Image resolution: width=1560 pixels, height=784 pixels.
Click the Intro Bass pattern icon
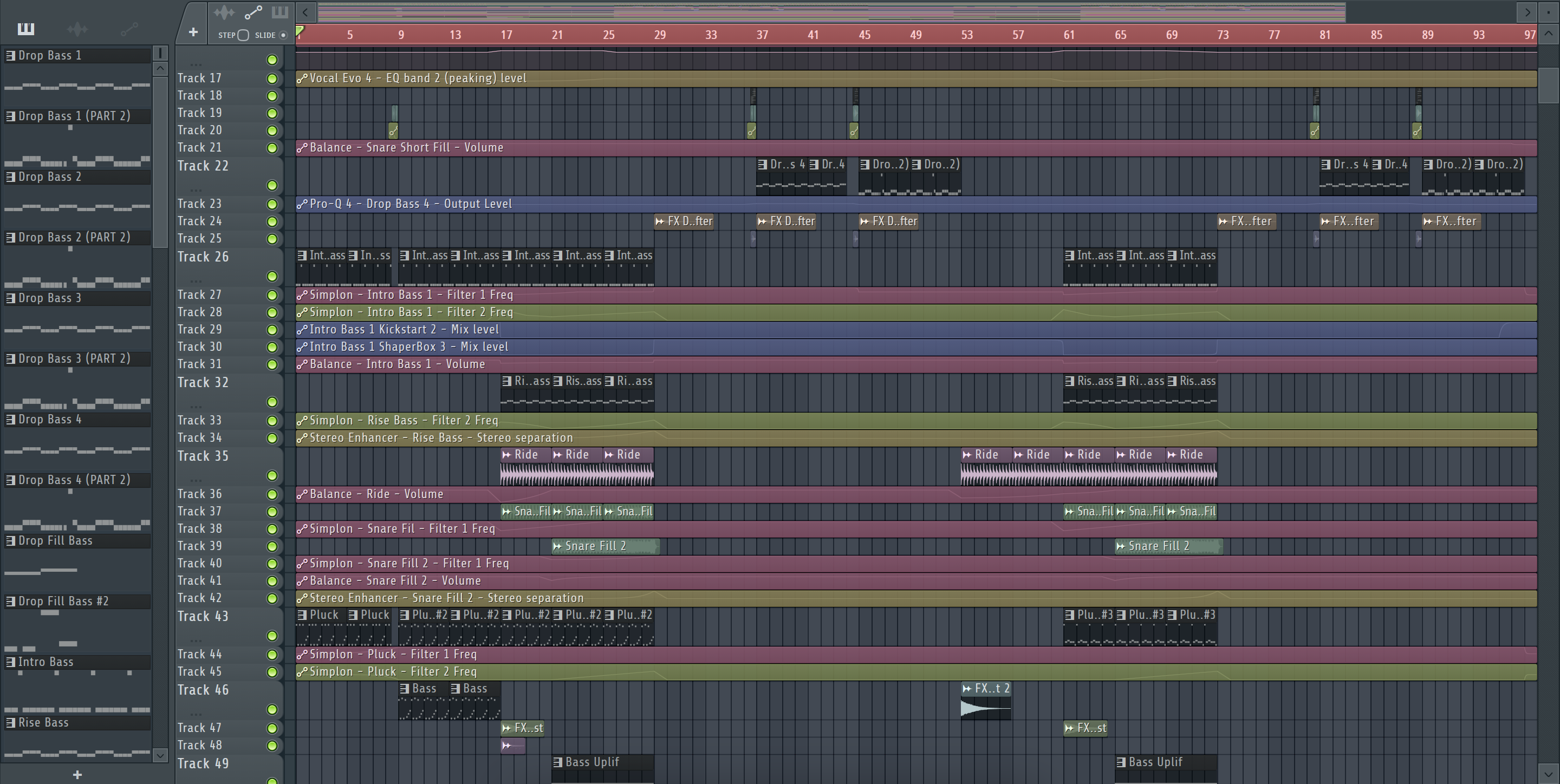10,662
